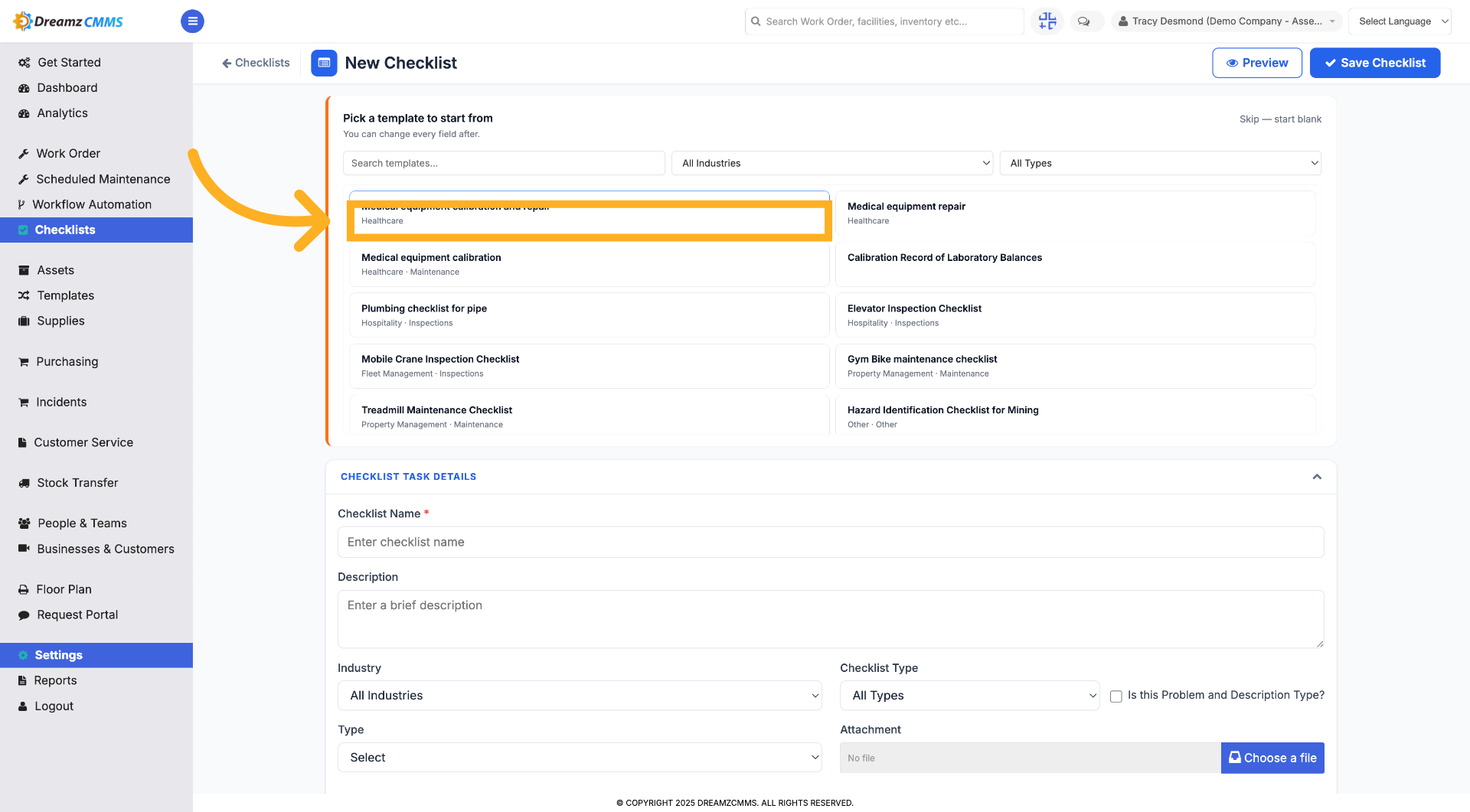Viewport: 1470px width, 812px height.
Task: Click the Preview button
Action: click(1257, 63)
